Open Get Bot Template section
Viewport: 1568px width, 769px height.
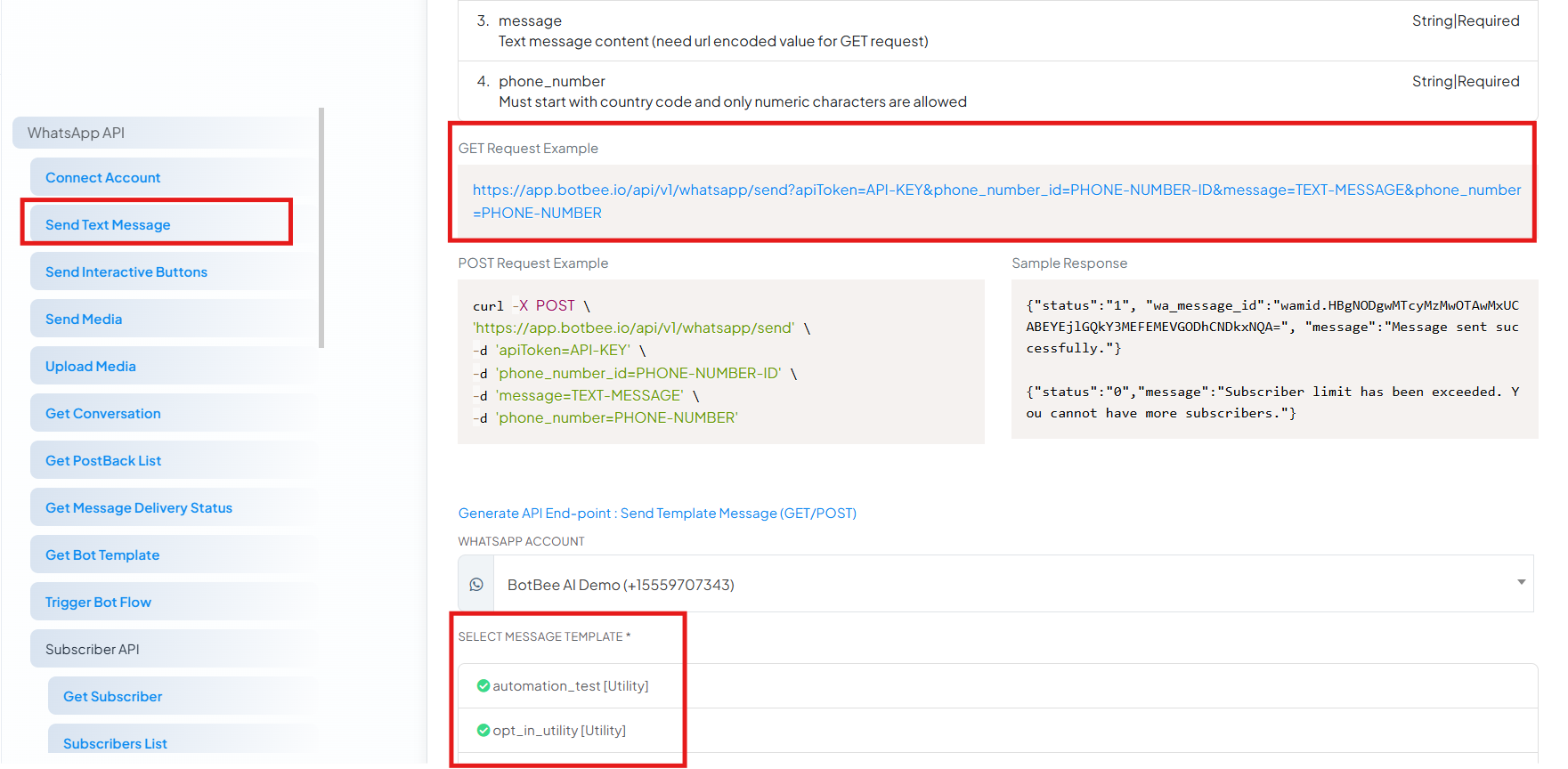coord(174,554)
